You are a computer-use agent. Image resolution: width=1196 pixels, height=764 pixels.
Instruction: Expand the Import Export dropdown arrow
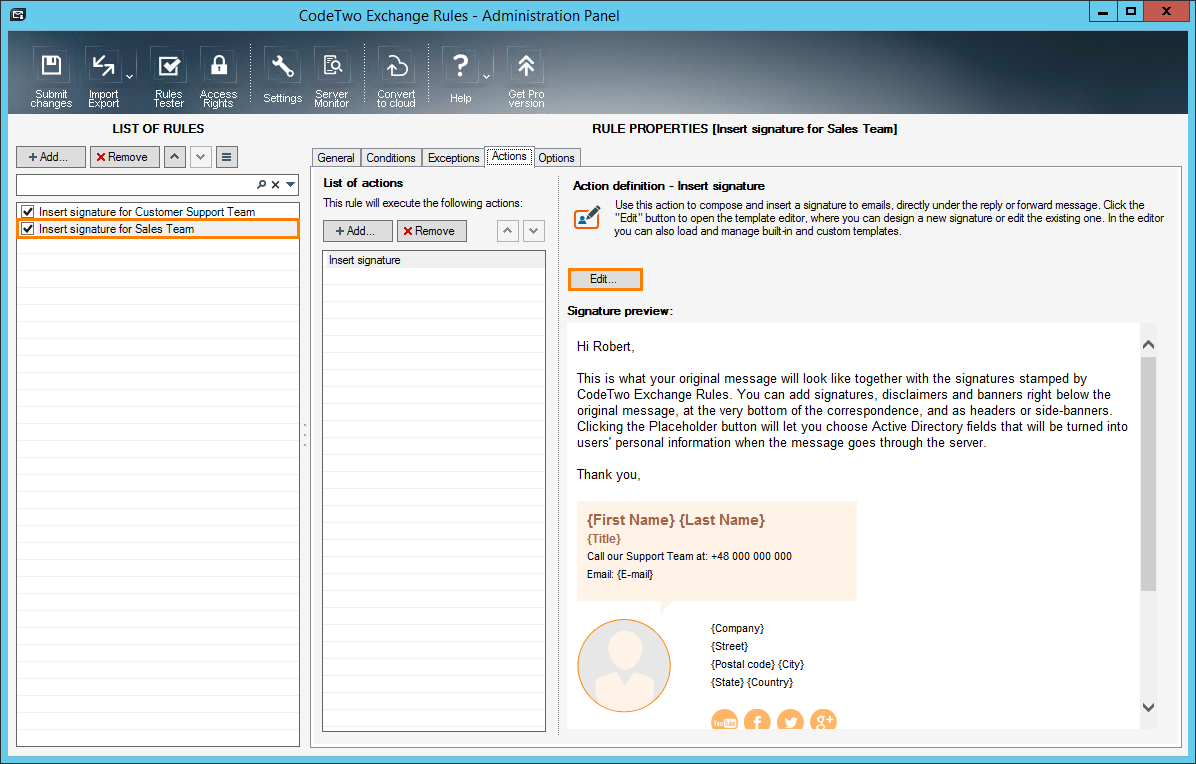pos(129,77)
